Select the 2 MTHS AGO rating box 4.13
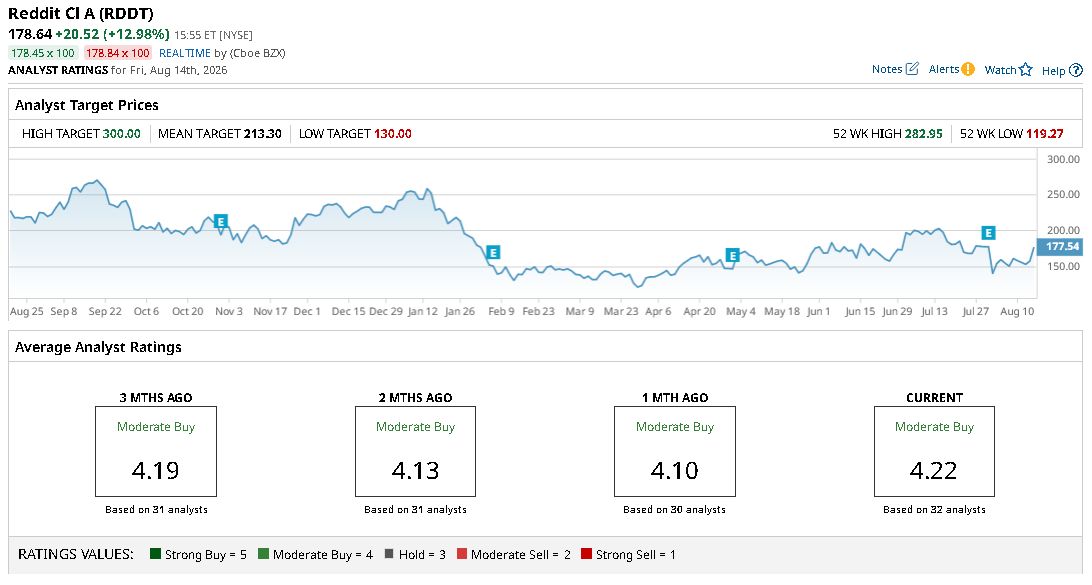 (x=415, y=451)
